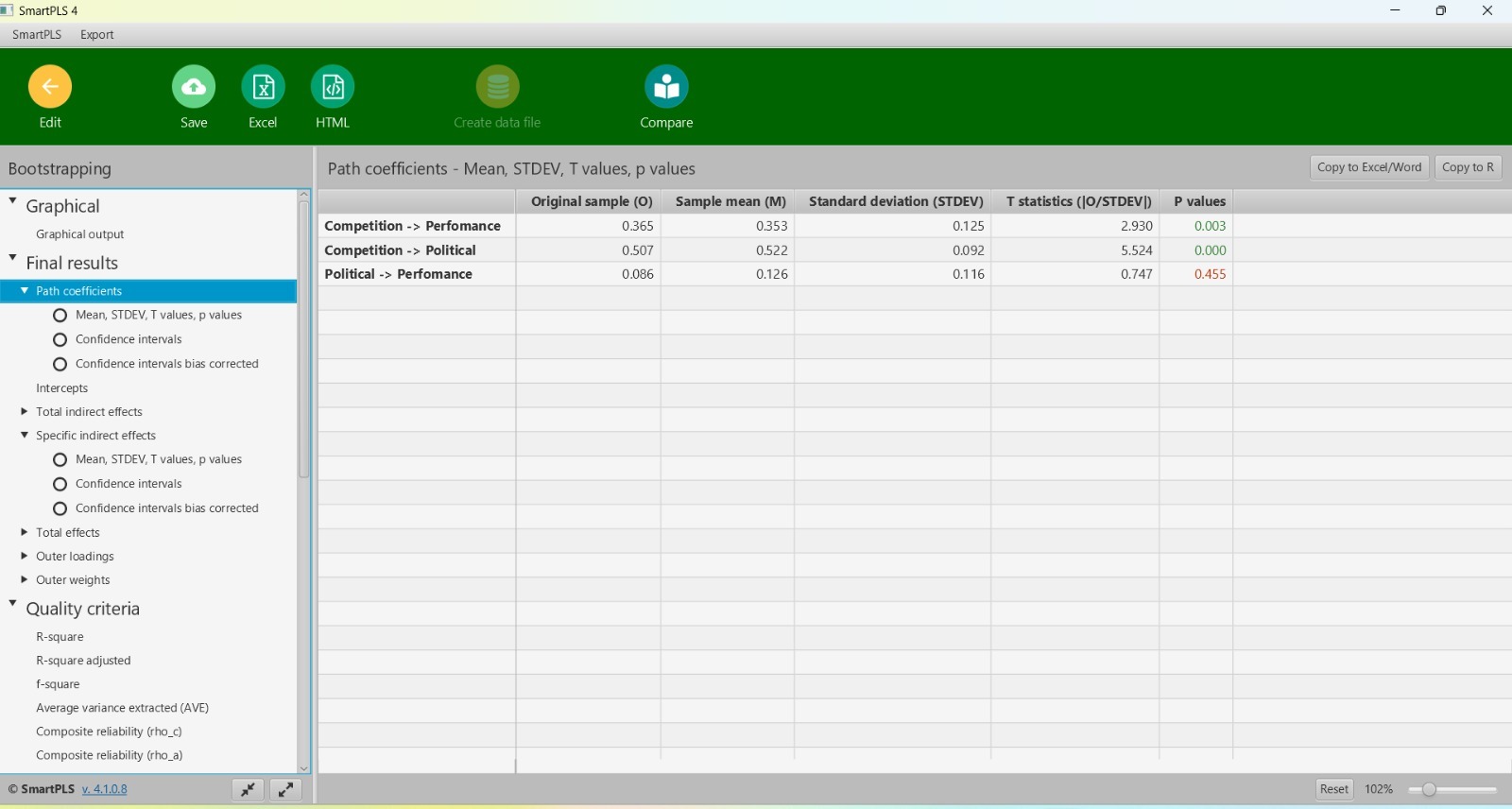
Task: Open the SmartPLS menu
Action: pos(37,35)
